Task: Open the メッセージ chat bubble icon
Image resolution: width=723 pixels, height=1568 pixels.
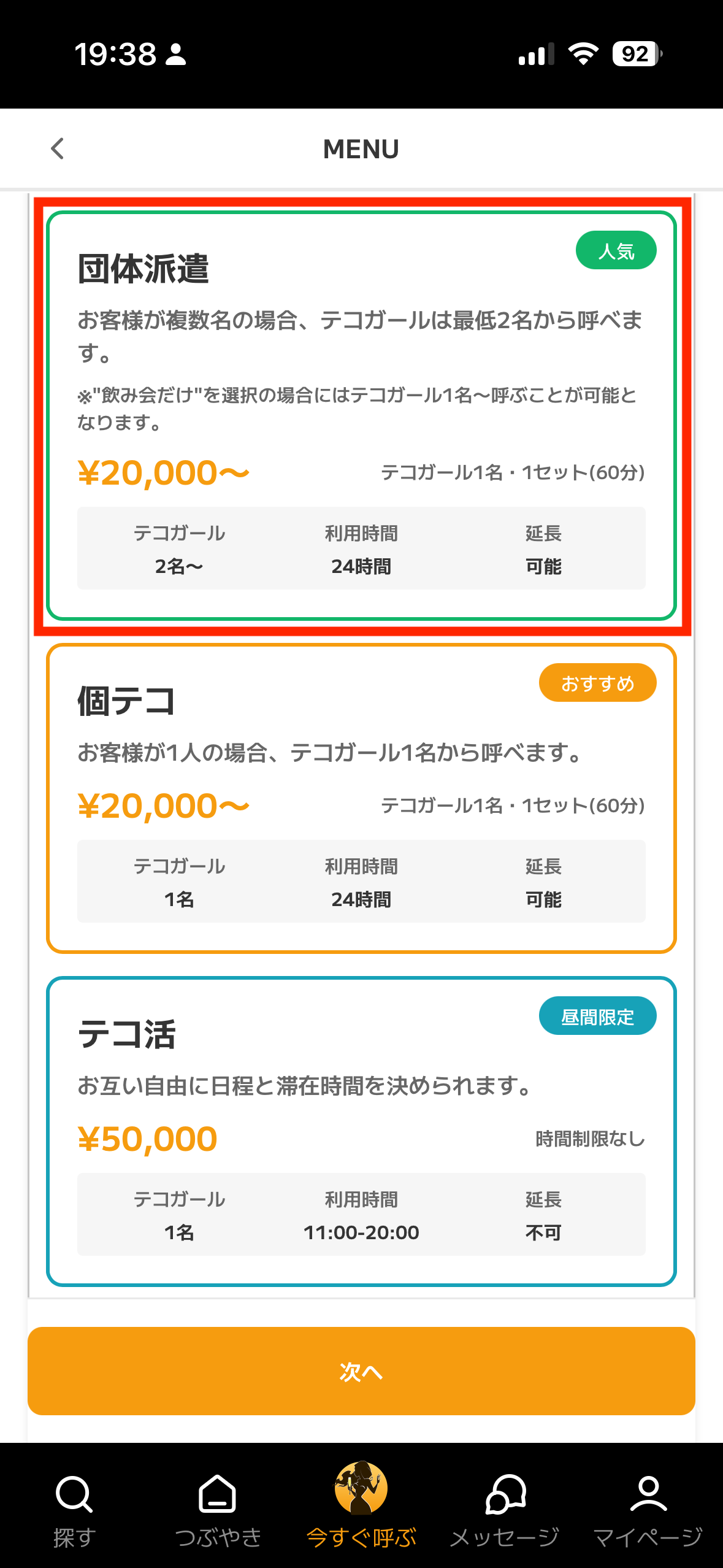Action: (505, 1494)
